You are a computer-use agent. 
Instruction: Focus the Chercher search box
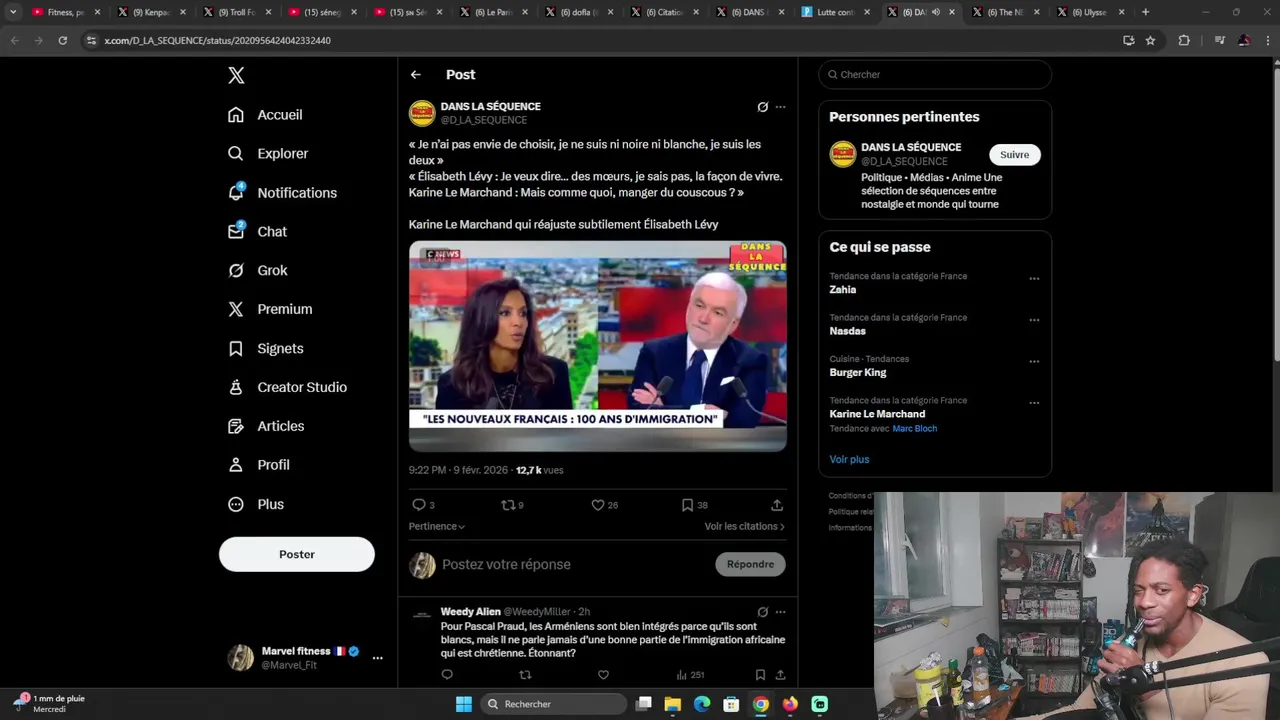pyautogui.click(x=935, y=75)
